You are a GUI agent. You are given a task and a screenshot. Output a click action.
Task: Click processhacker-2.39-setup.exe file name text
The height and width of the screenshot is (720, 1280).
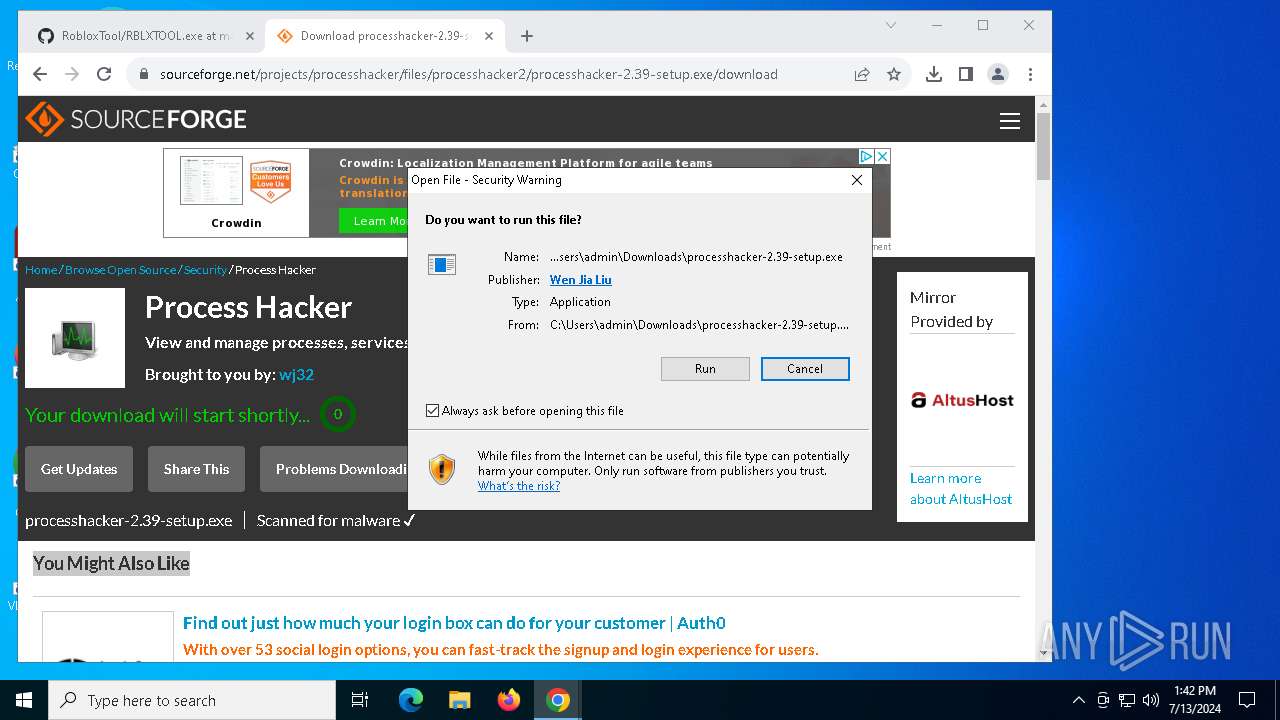coord(129,521)
